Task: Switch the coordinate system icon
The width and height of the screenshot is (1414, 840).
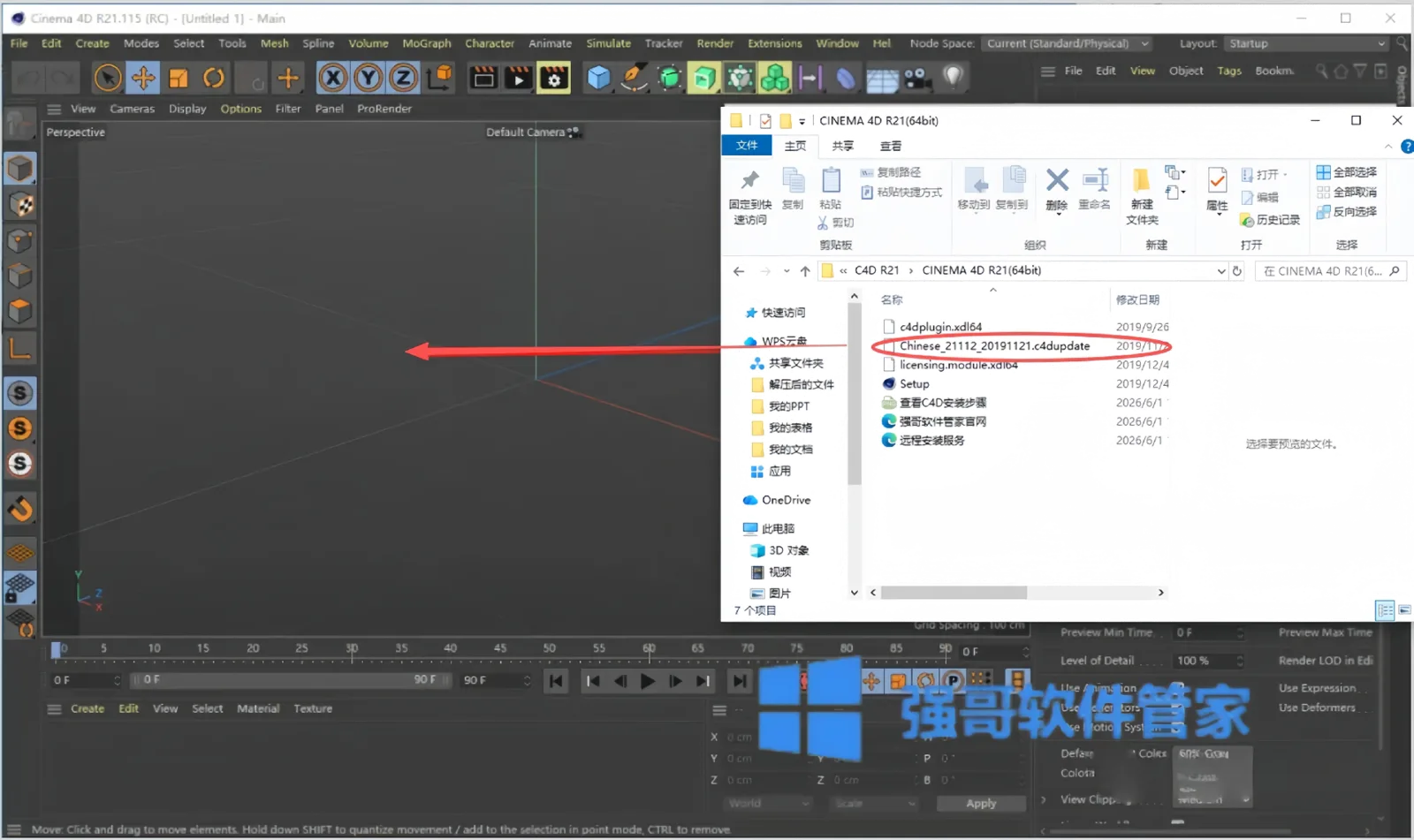Action: (x=439, y=79)
